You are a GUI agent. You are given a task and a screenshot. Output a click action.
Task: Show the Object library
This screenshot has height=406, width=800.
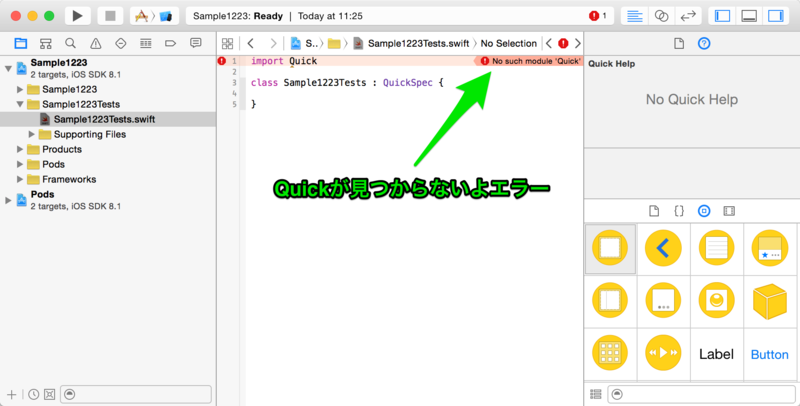coord(704,211)
